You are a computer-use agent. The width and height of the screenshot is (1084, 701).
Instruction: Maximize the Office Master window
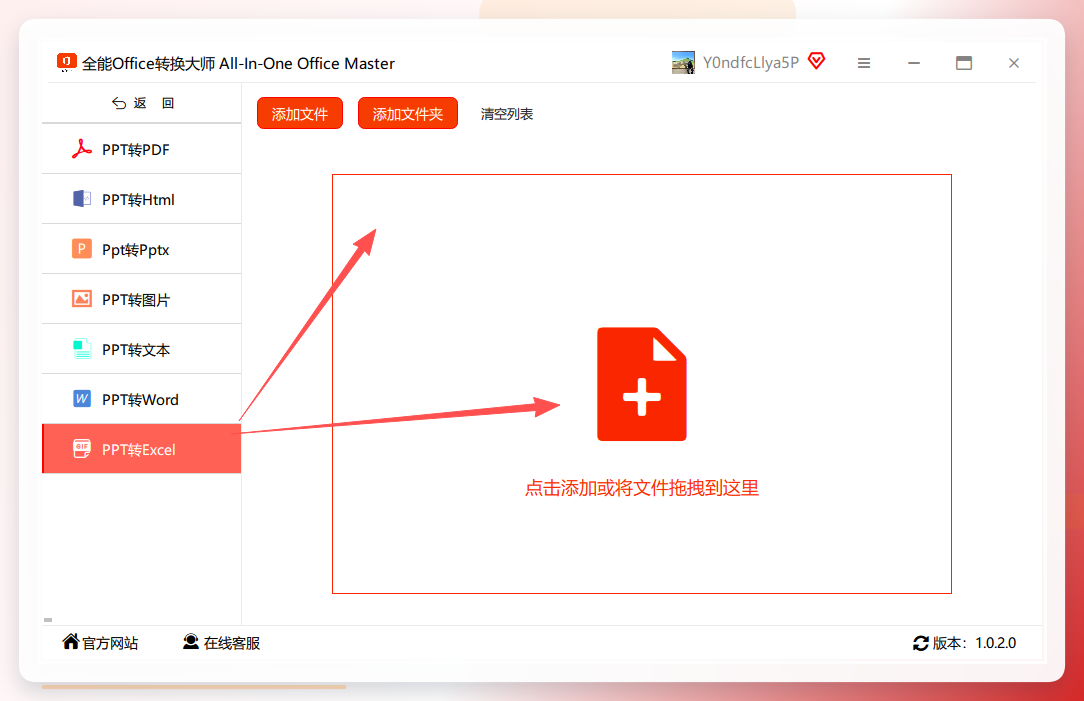964,63
